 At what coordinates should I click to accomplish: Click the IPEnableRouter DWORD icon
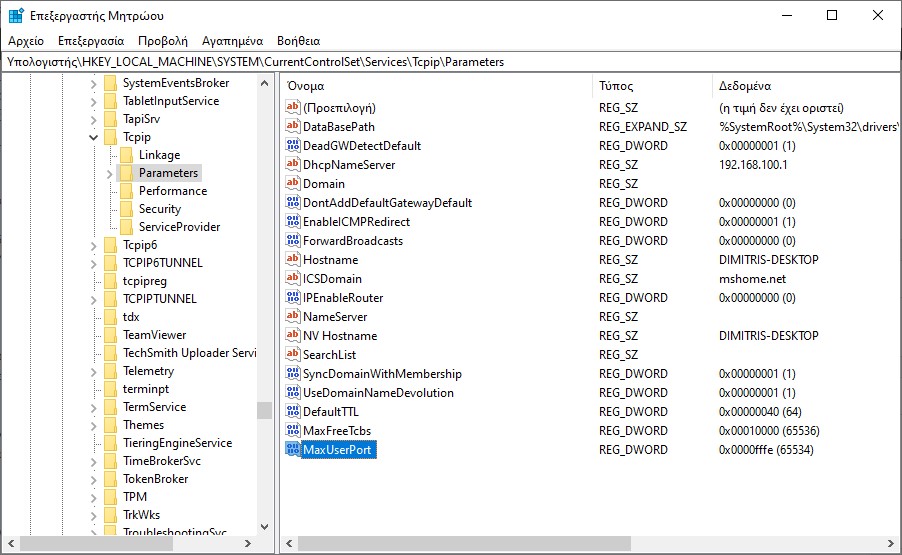293,297
